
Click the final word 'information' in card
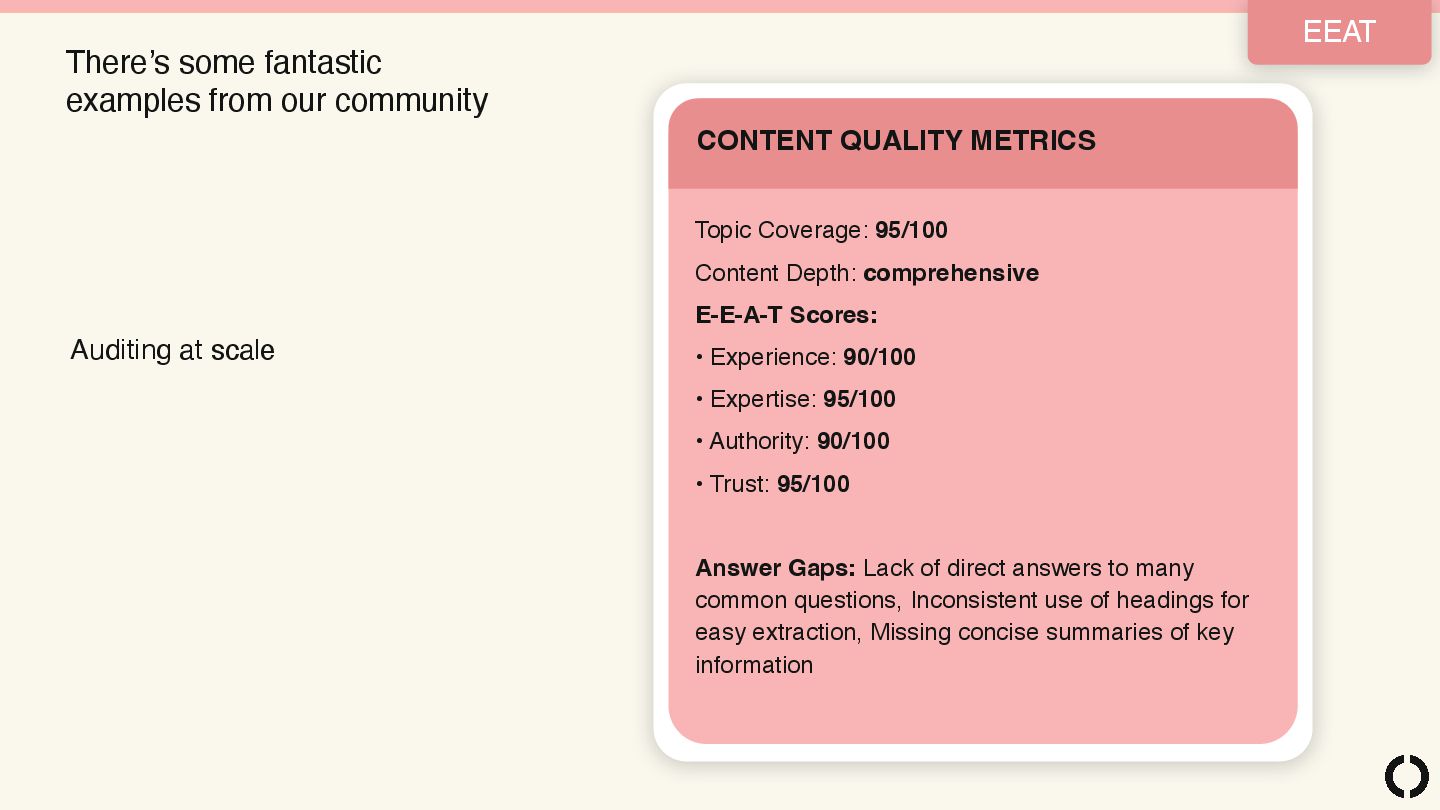(754, 665)
